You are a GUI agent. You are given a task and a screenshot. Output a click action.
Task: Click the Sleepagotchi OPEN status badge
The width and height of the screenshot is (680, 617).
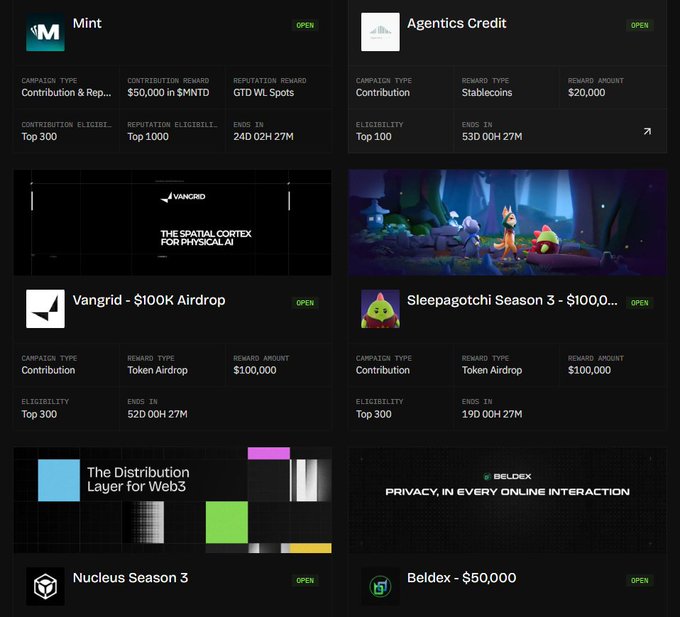click(640, 303)
